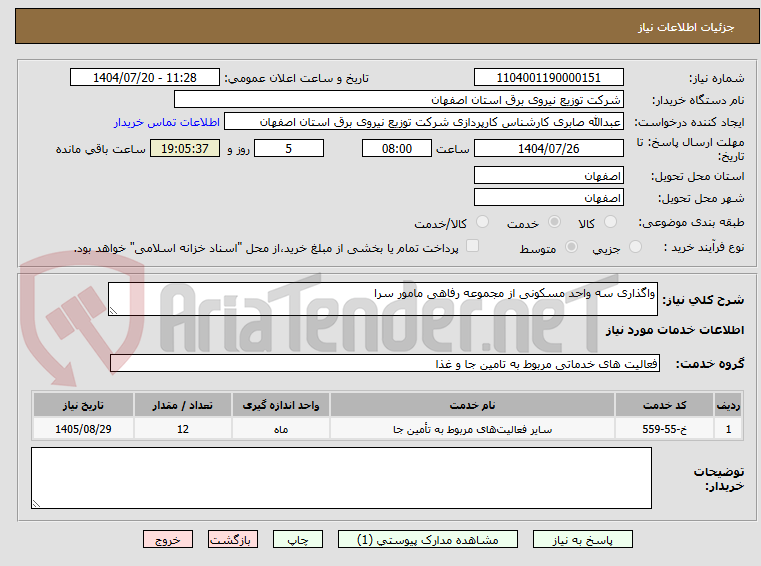The image size is (761, 566).
Task: Click resize handle of توضیحات خریدار textarea
Action: (x=36, y=504)
